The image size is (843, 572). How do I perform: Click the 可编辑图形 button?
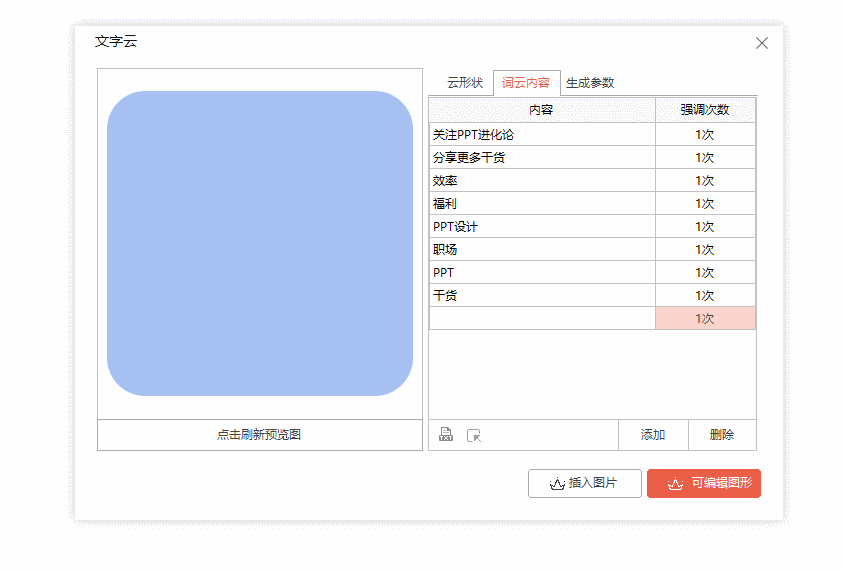pyautogui.click(x=704, y=483)
